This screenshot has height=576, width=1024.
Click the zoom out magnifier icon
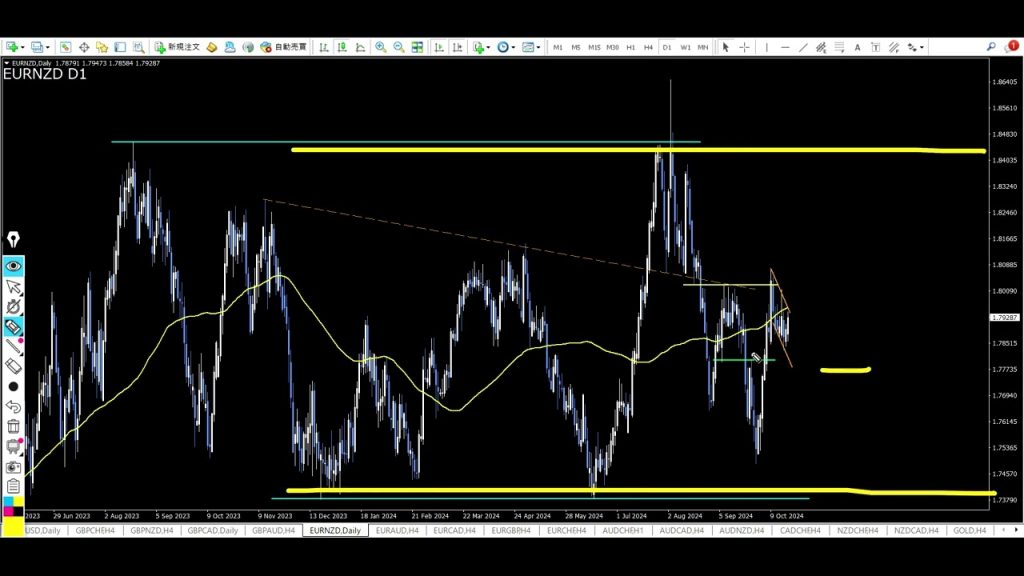399,47
